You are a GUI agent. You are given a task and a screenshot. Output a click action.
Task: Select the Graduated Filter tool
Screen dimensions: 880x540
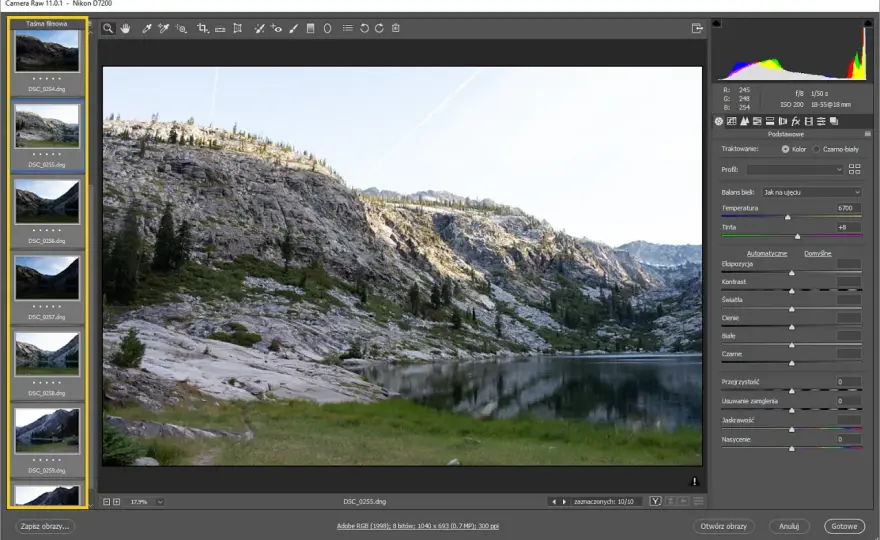[310, 28]
